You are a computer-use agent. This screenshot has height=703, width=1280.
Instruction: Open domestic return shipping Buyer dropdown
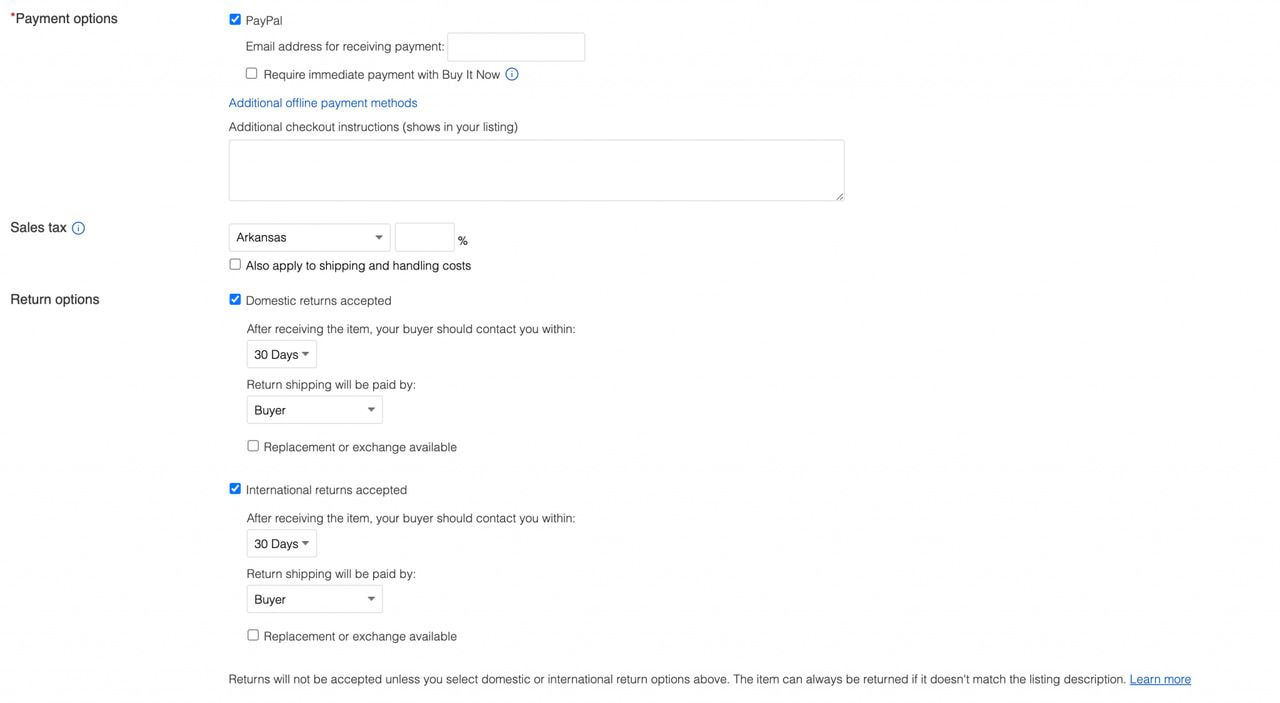click(314, 410)
